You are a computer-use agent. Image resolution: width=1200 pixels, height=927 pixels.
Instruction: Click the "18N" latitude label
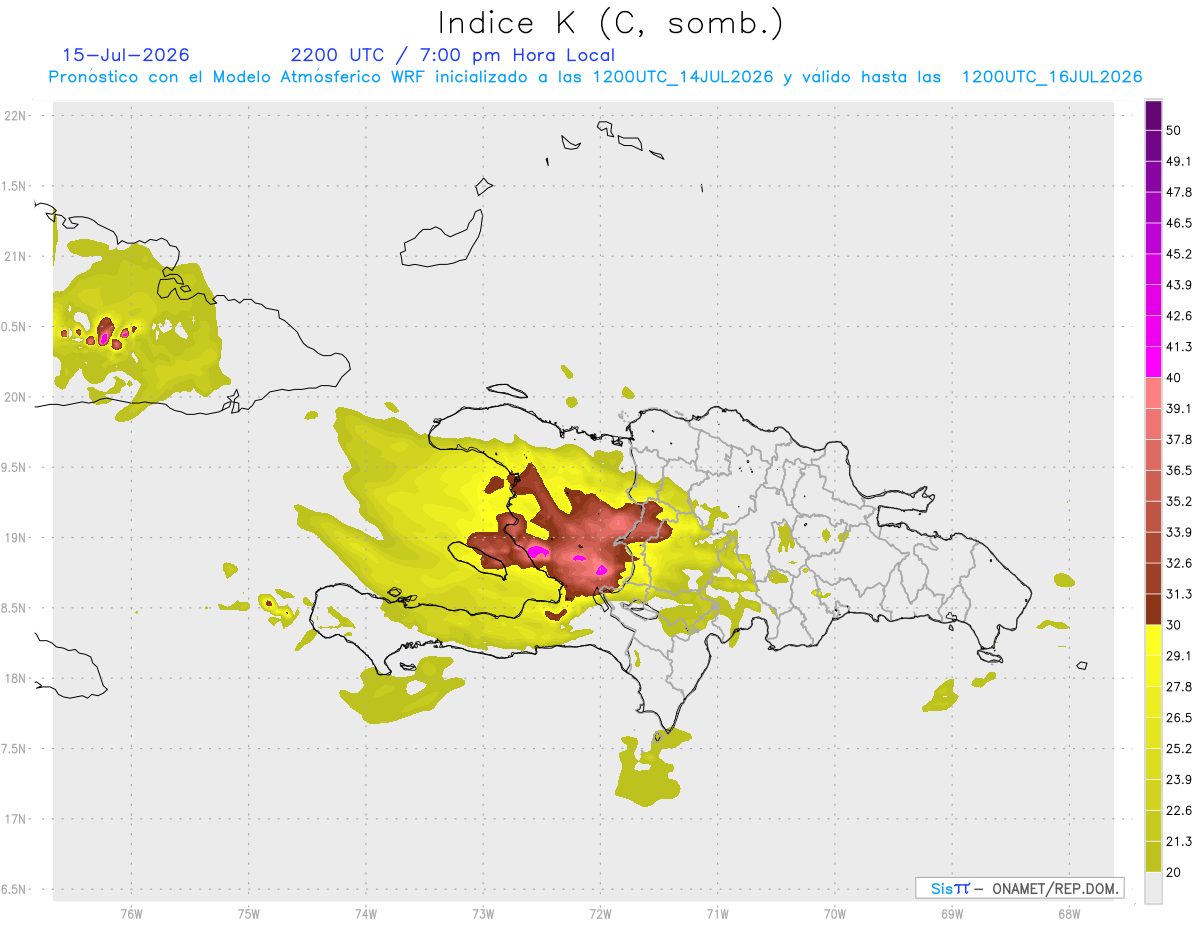point(16,678)
